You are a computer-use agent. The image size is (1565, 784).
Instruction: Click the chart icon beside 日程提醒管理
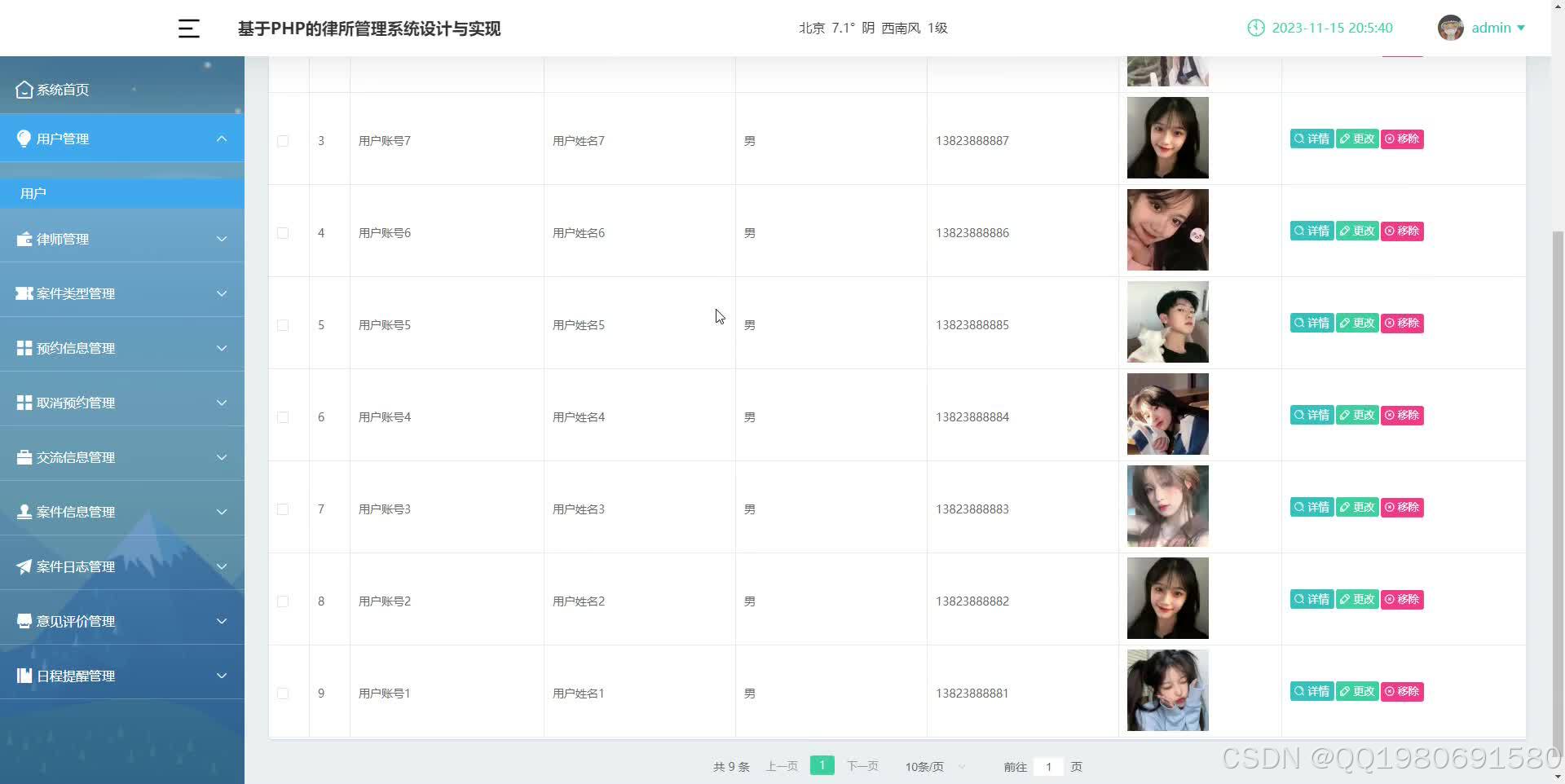(x=24, y=676)
